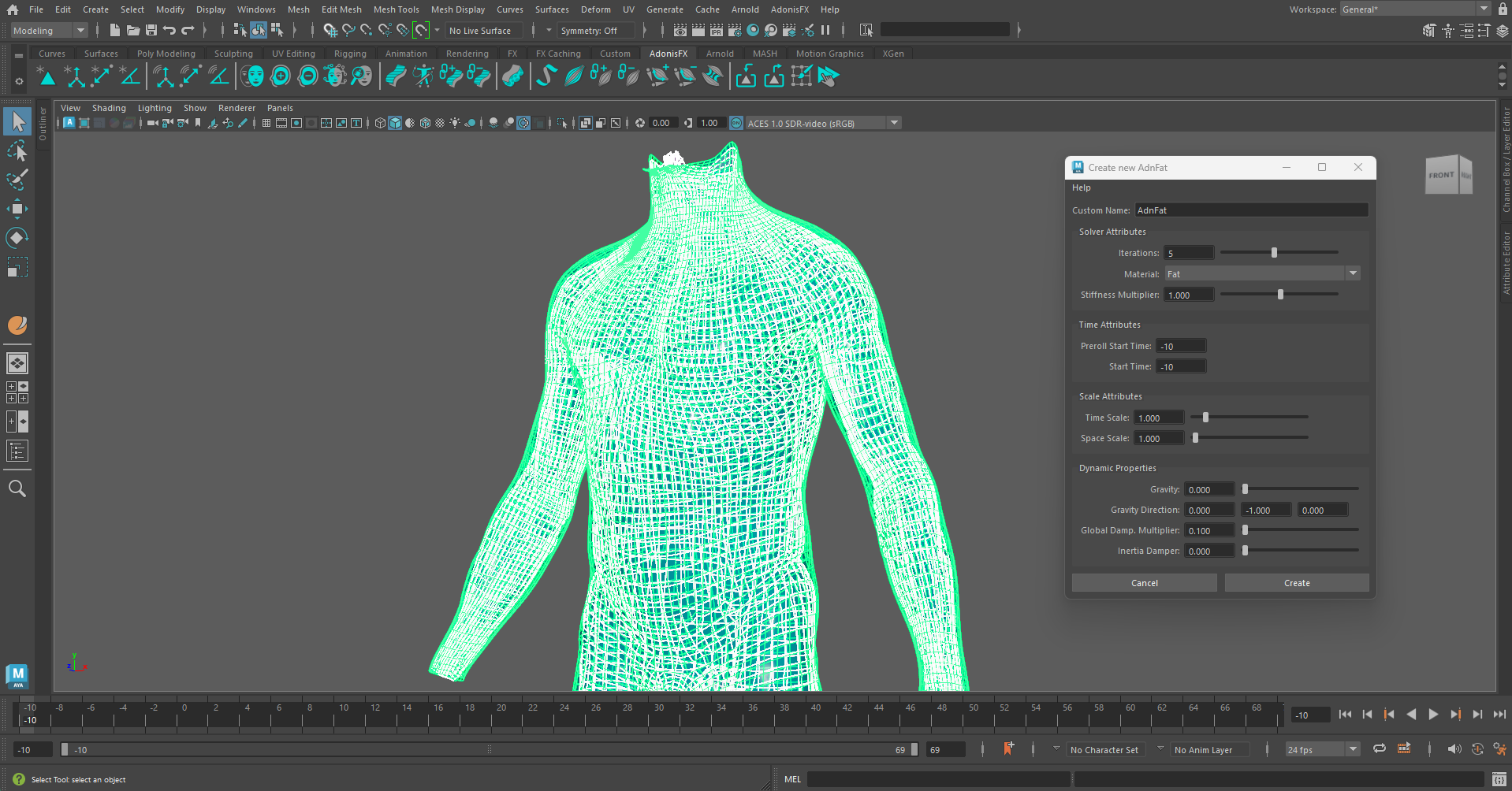This screenshot has width=1512, height=791.
Task: Click the Preroll Start Time field
Action: tap(1181, 346)
